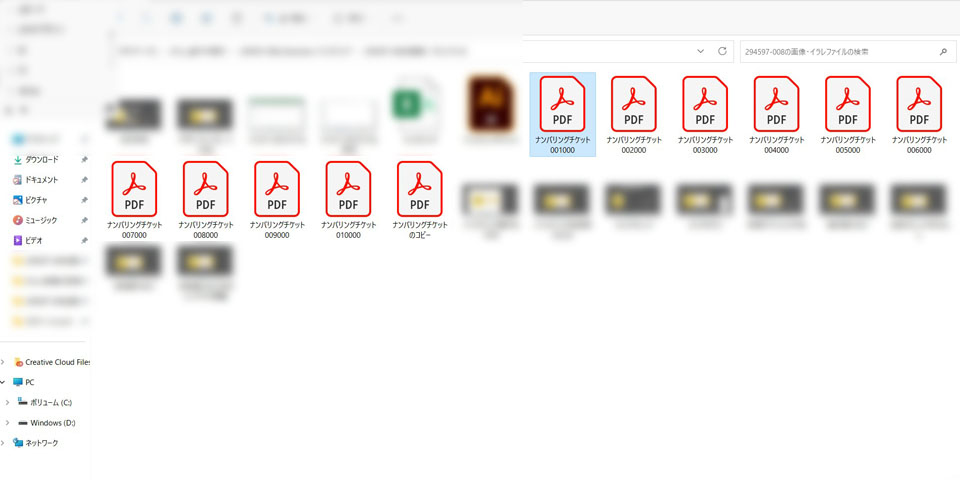Expand the Creative Cloud Files tree node
Viewport: 960px width, 480px height.
[x=4, y=362]
